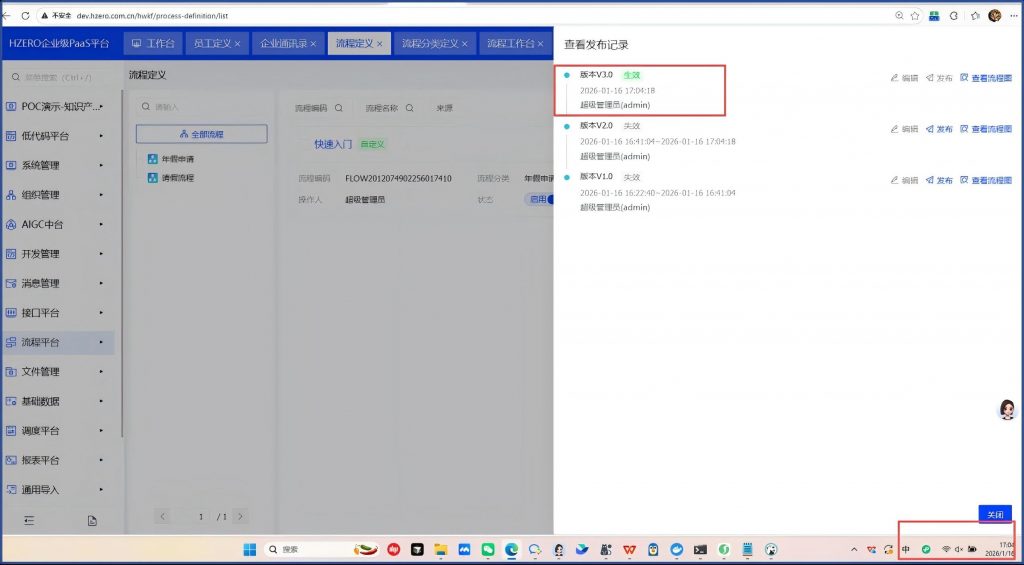Click 查看流程图 link for version V2.0
Image resolution: width=1024 pixels, height=565 pixels.
(x=985, y=129)
